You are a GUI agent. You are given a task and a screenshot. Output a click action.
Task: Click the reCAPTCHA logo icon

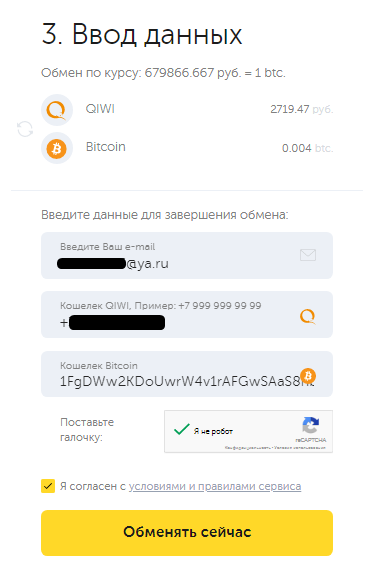(311, 425)
